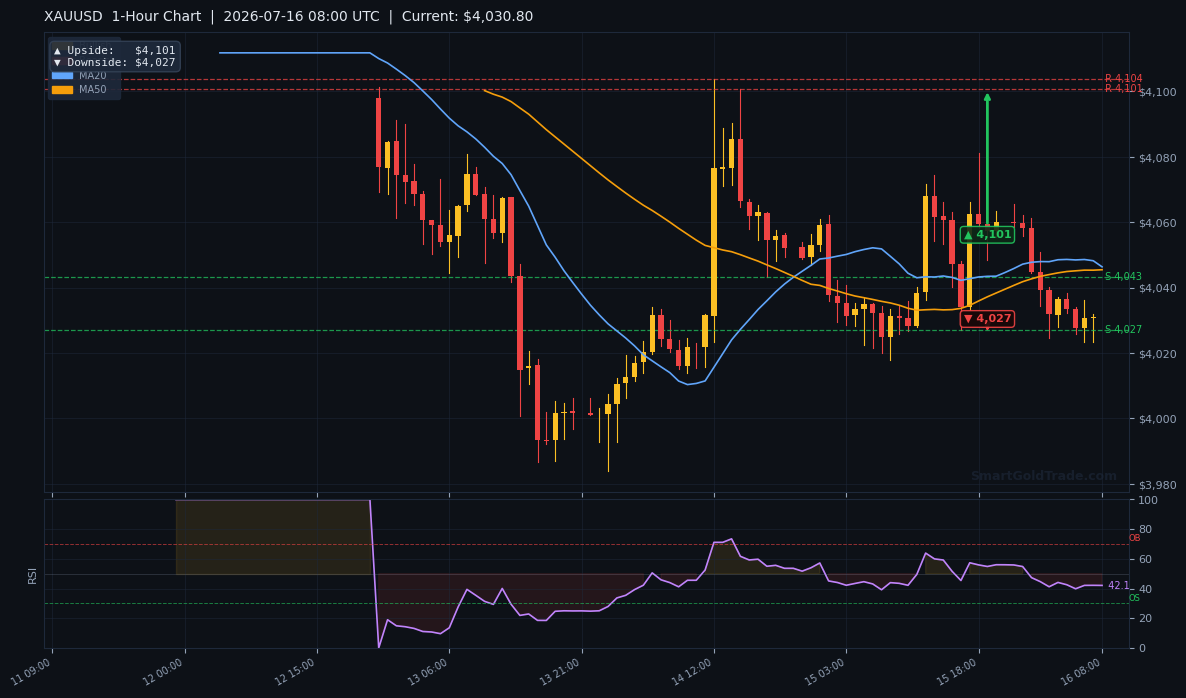This screenshot has width=1186, height=698.
Task: Click the green 4,101 upside target tag
Action: [987, 234]
